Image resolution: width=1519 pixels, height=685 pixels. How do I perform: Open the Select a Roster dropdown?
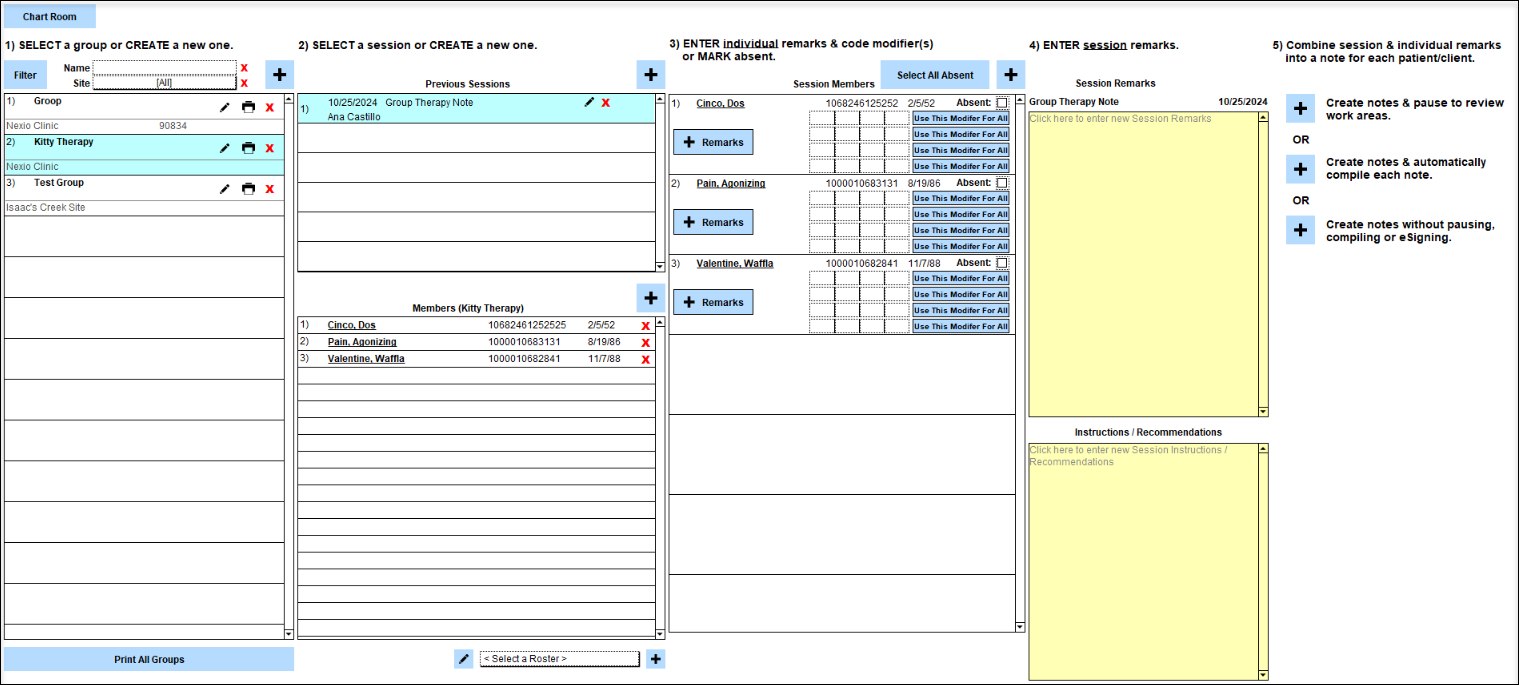pyautogui.click(x=559, y=659)
